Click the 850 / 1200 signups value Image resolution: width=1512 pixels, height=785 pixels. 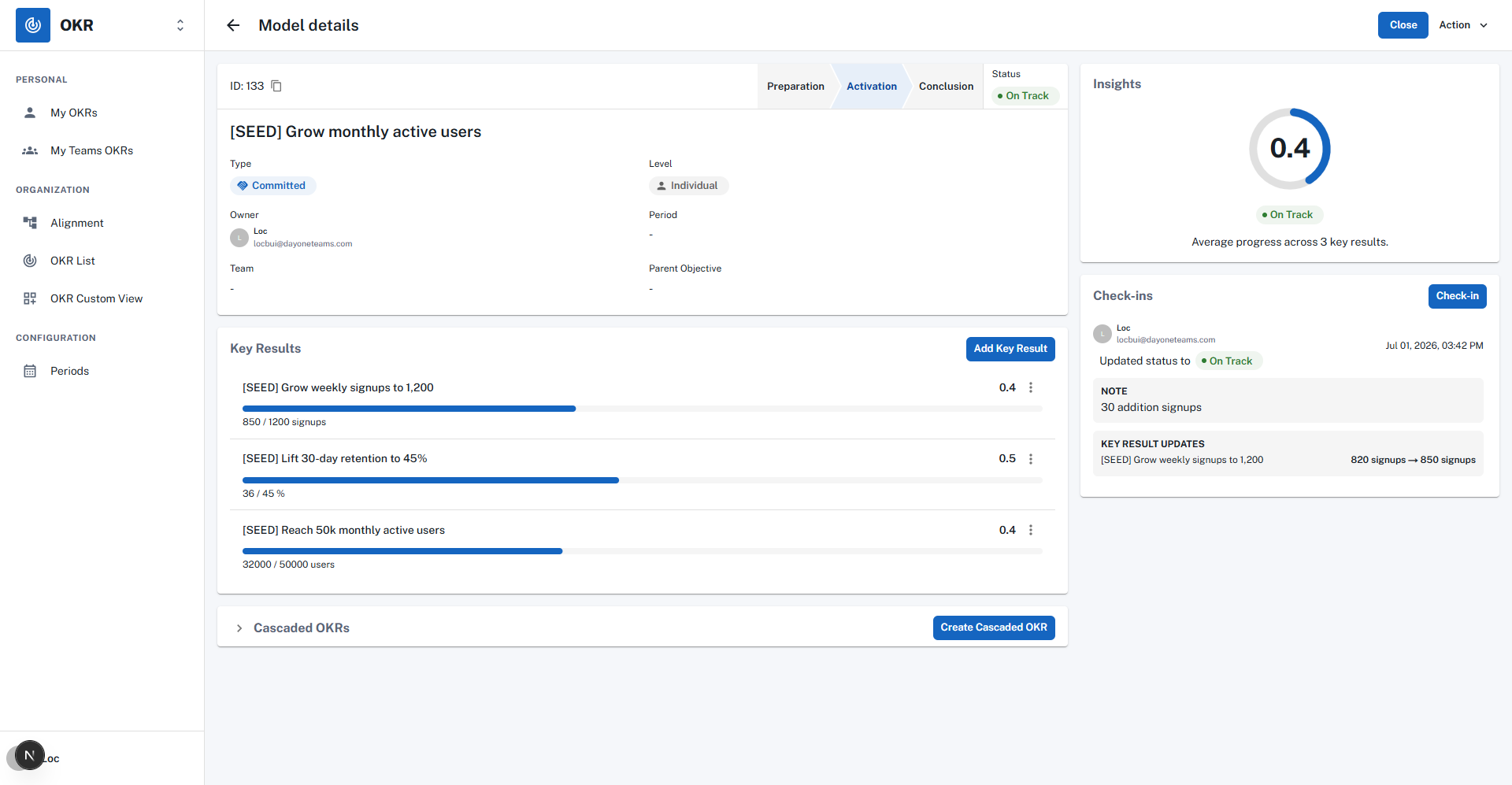coord(284,422)
